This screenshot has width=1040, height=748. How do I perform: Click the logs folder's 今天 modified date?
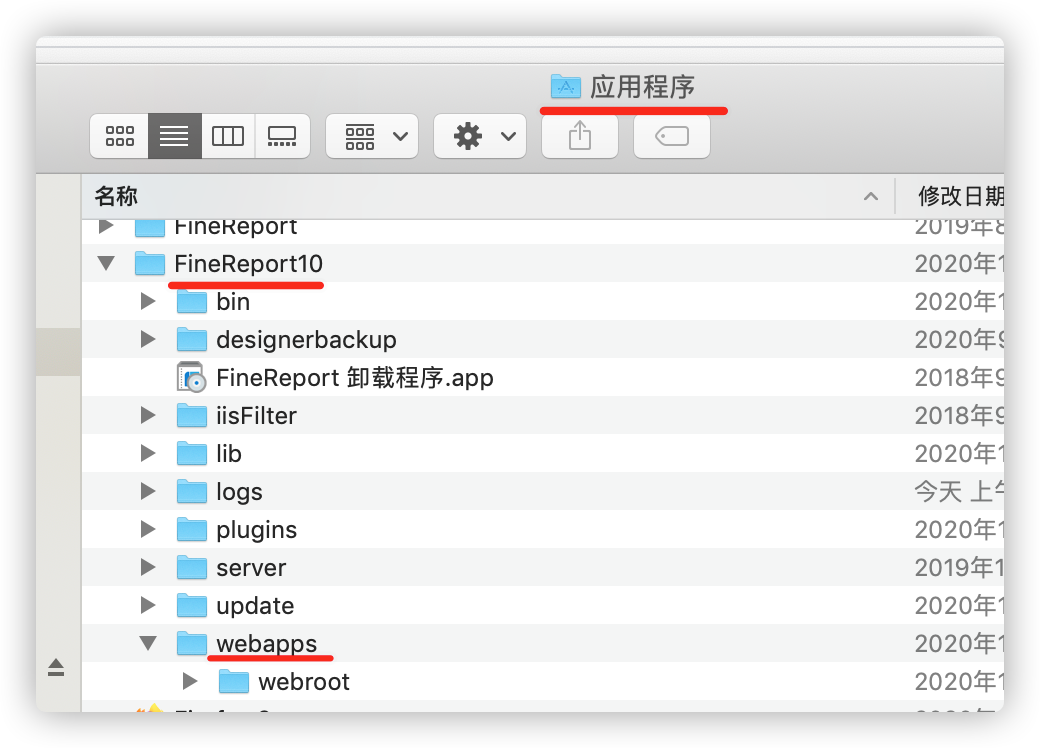pos(959,491)
